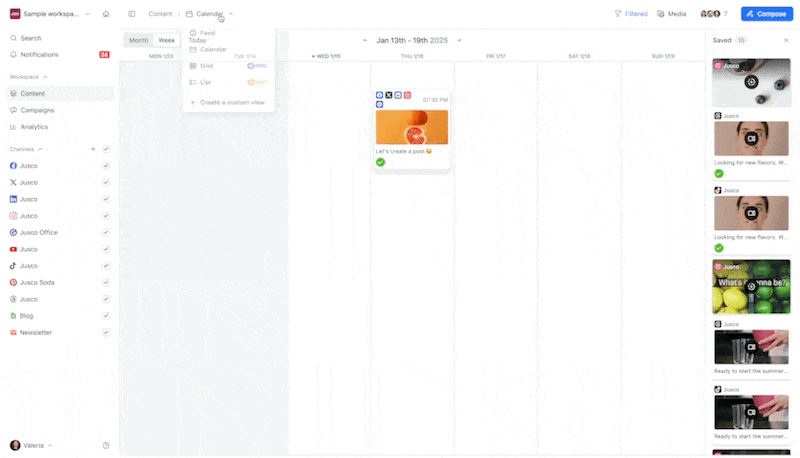Uncheck the Jusco Office channel checkbox
800x458 pixels.
tap(106, 232)
